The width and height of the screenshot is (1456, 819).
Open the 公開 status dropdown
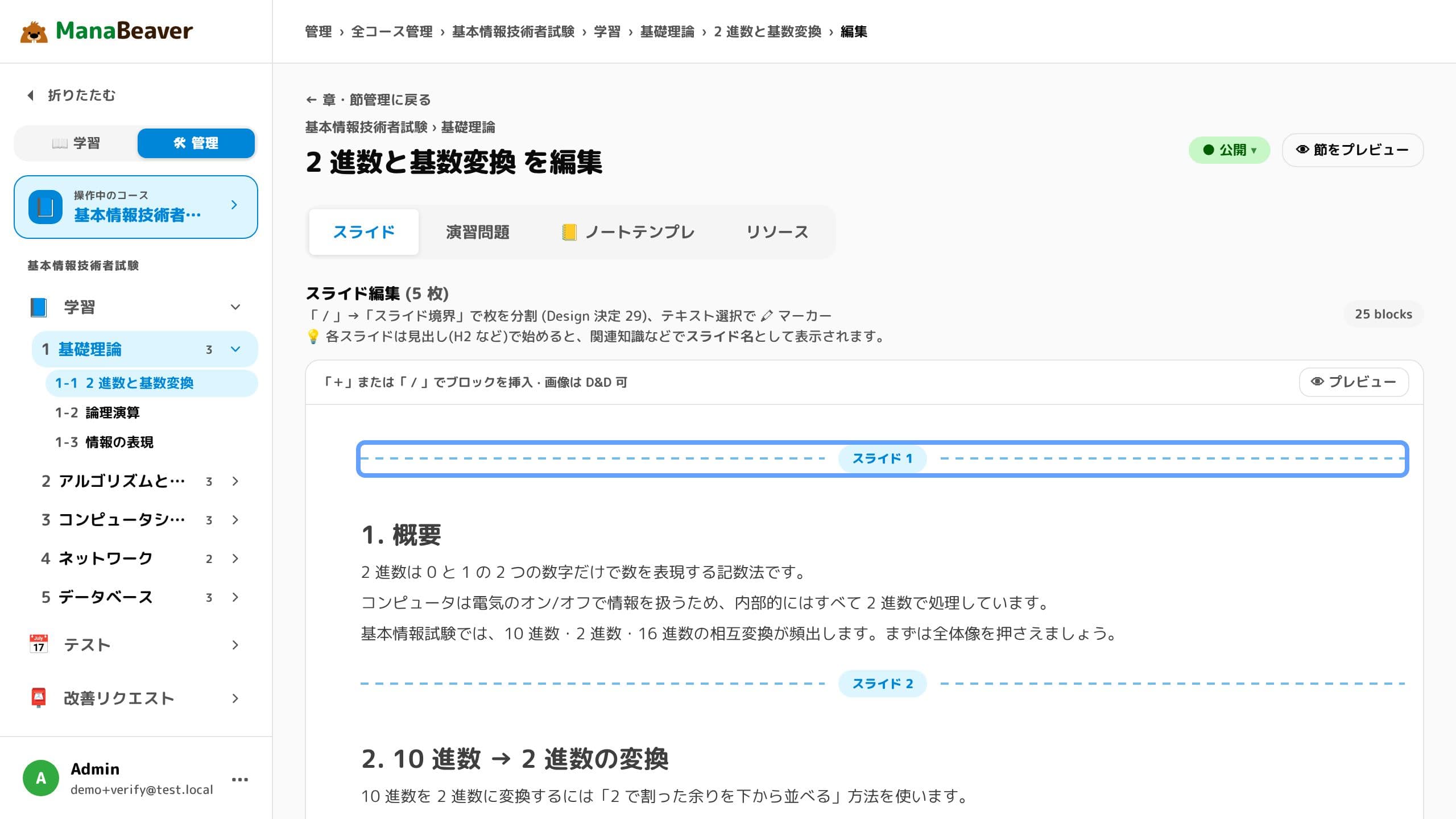1228,150
